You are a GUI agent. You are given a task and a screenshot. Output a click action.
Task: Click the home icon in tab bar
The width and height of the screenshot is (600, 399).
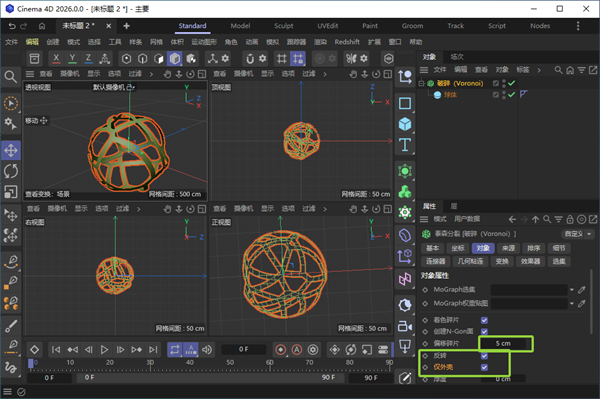pyautogui.click(x=42, y=26)
